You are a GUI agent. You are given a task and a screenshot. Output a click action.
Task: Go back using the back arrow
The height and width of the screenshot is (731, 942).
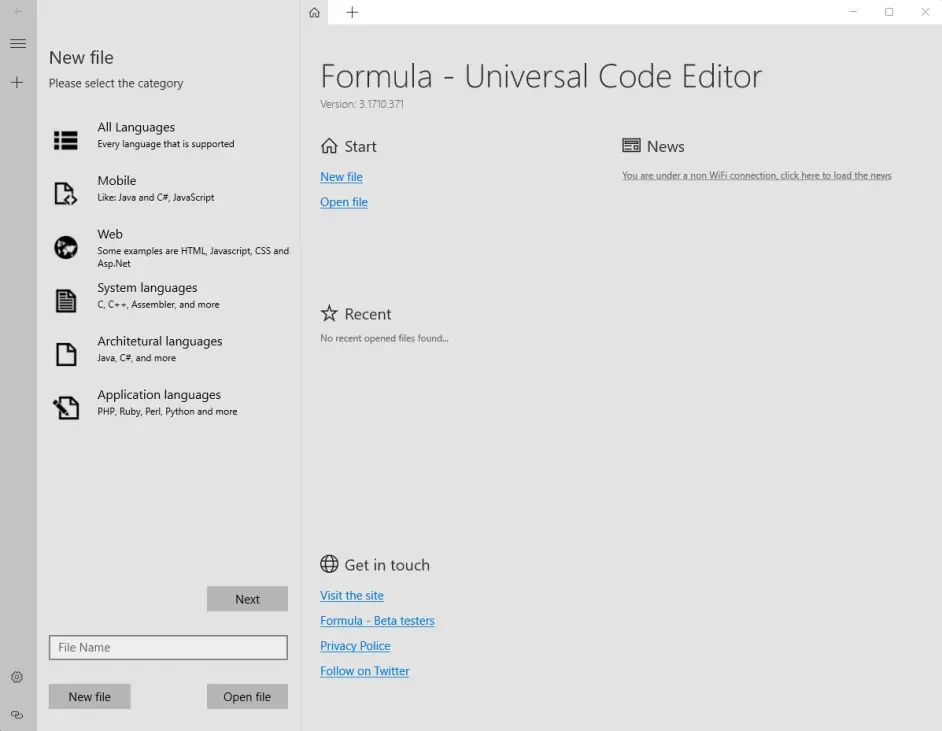pos(18,11)
